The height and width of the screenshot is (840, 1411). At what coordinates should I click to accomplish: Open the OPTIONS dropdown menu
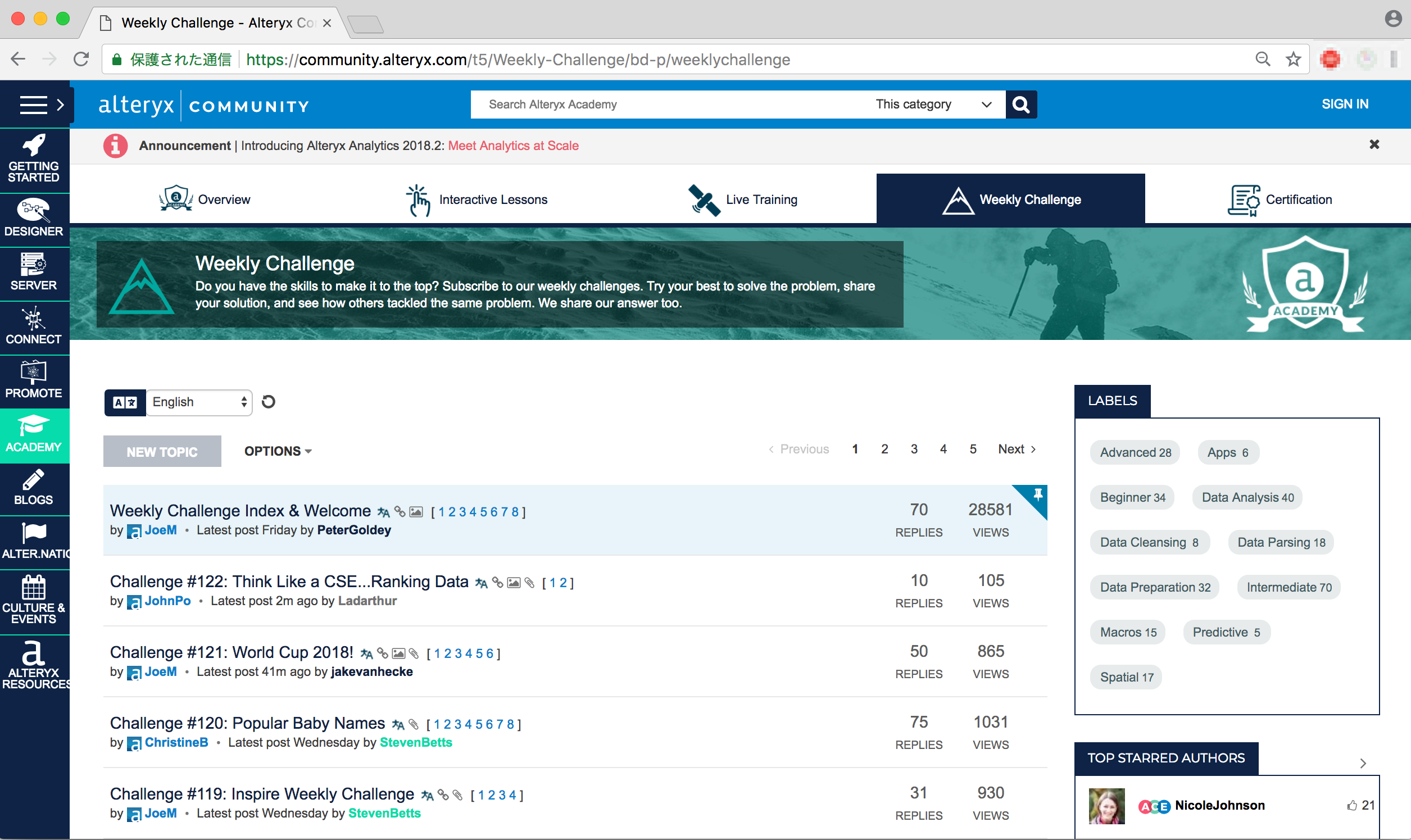[278, 451]
